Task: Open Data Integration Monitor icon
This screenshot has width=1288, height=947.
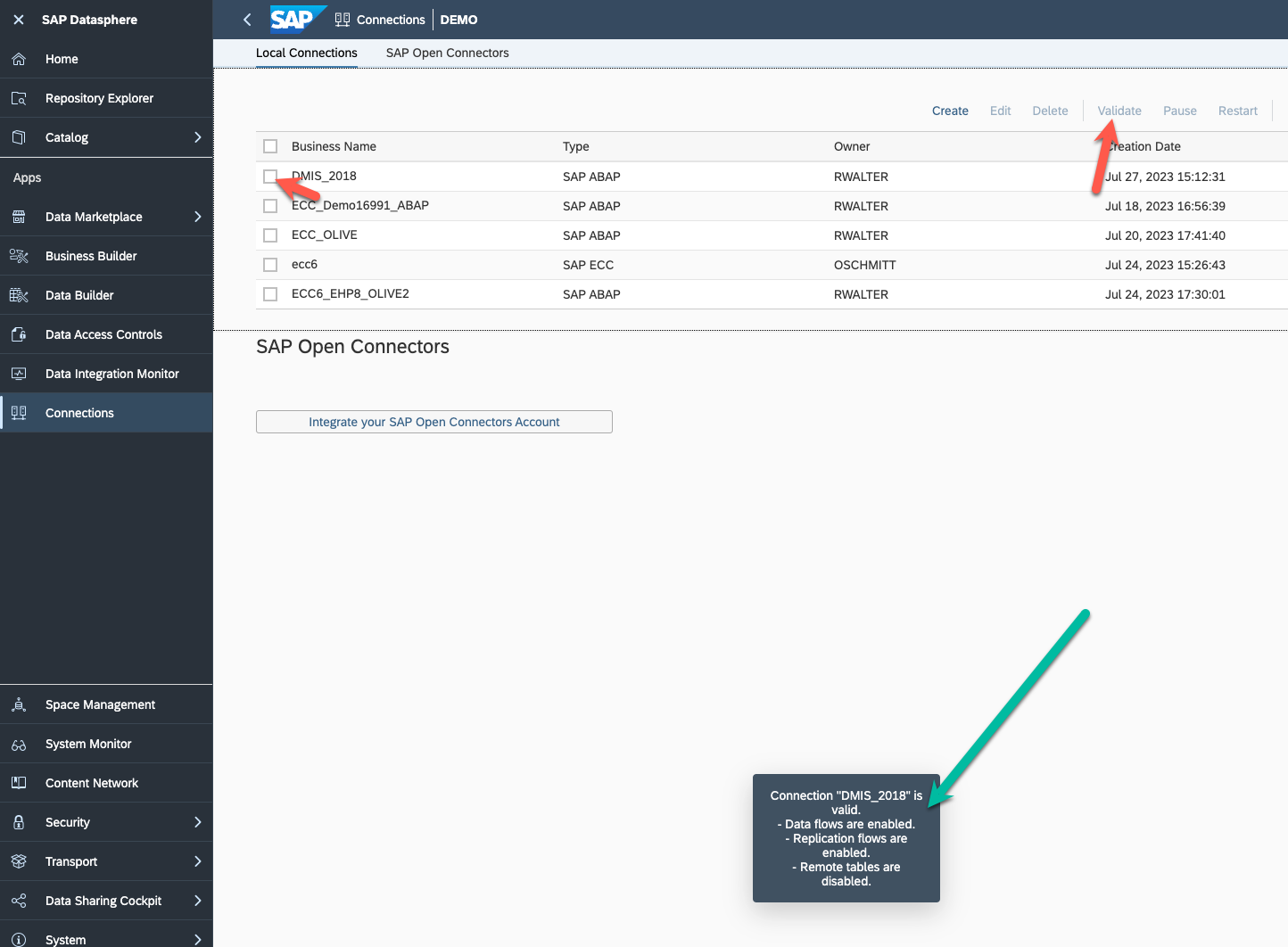Action: [x=19, y=374]
